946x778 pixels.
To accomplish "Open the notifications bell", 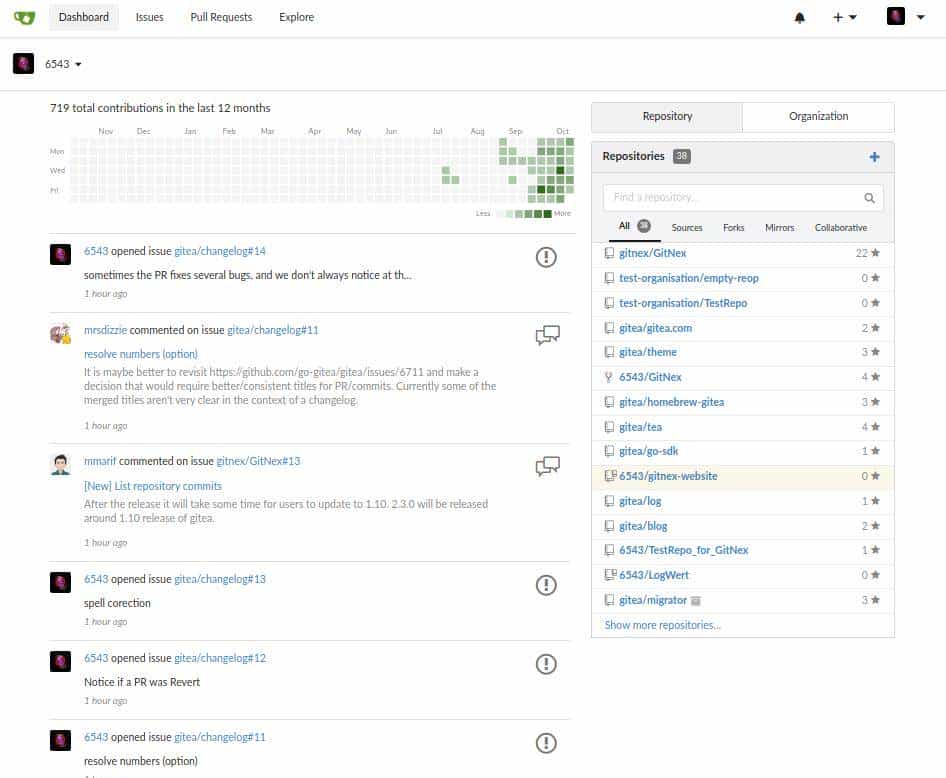I will [799, 17].
